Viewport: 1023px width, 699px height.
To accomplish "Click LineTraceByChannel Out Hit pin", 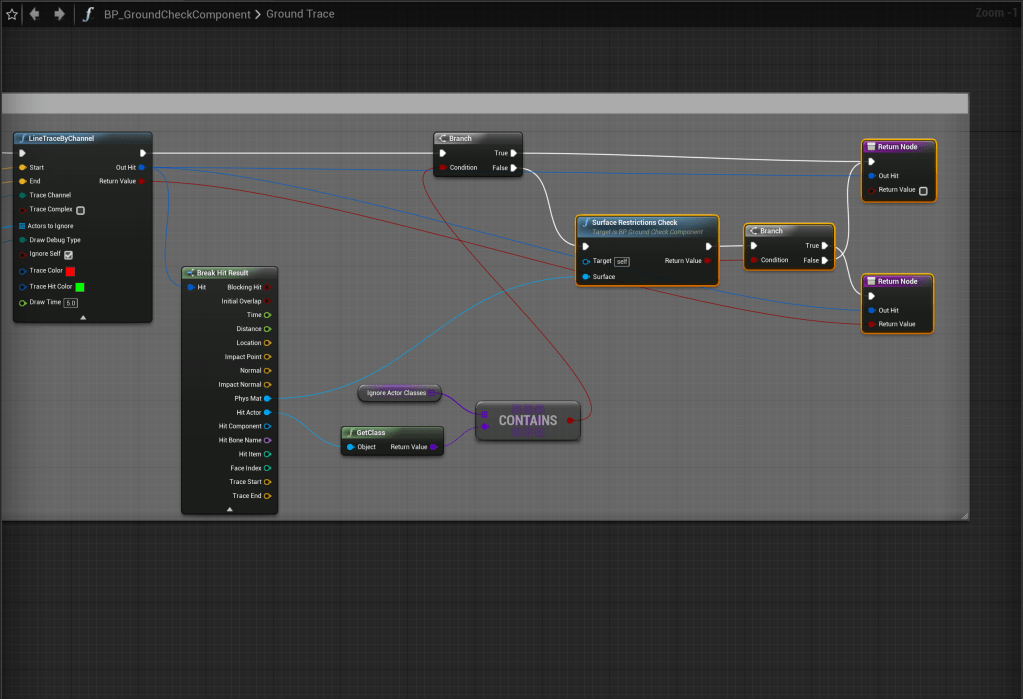I will 142,167.
